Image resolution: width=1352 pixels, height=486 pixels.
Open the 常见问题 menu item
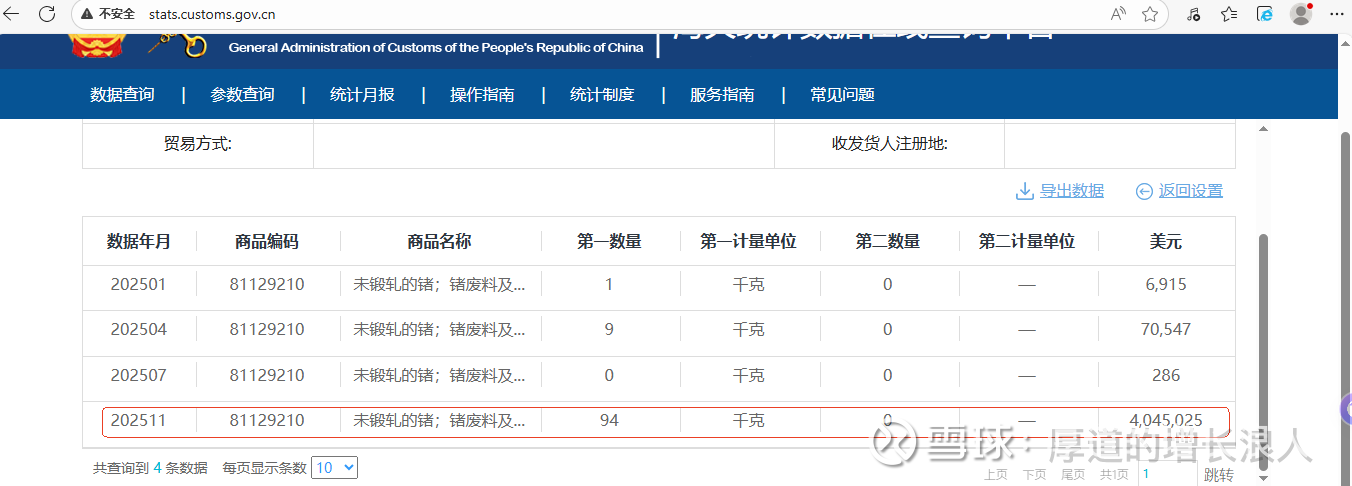pyautogui.click(x=842, y=95)
